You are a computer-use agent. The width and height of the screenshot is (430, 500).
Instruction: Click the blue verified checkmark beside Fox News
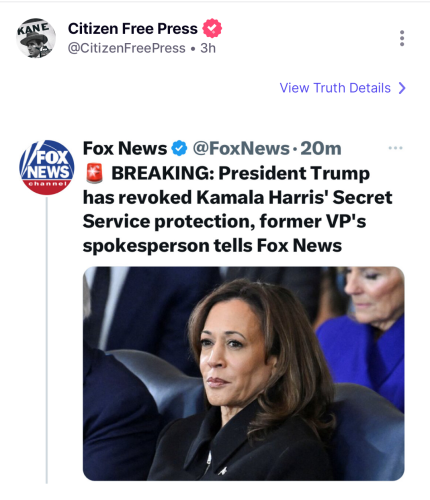click(x=179, y=148)
